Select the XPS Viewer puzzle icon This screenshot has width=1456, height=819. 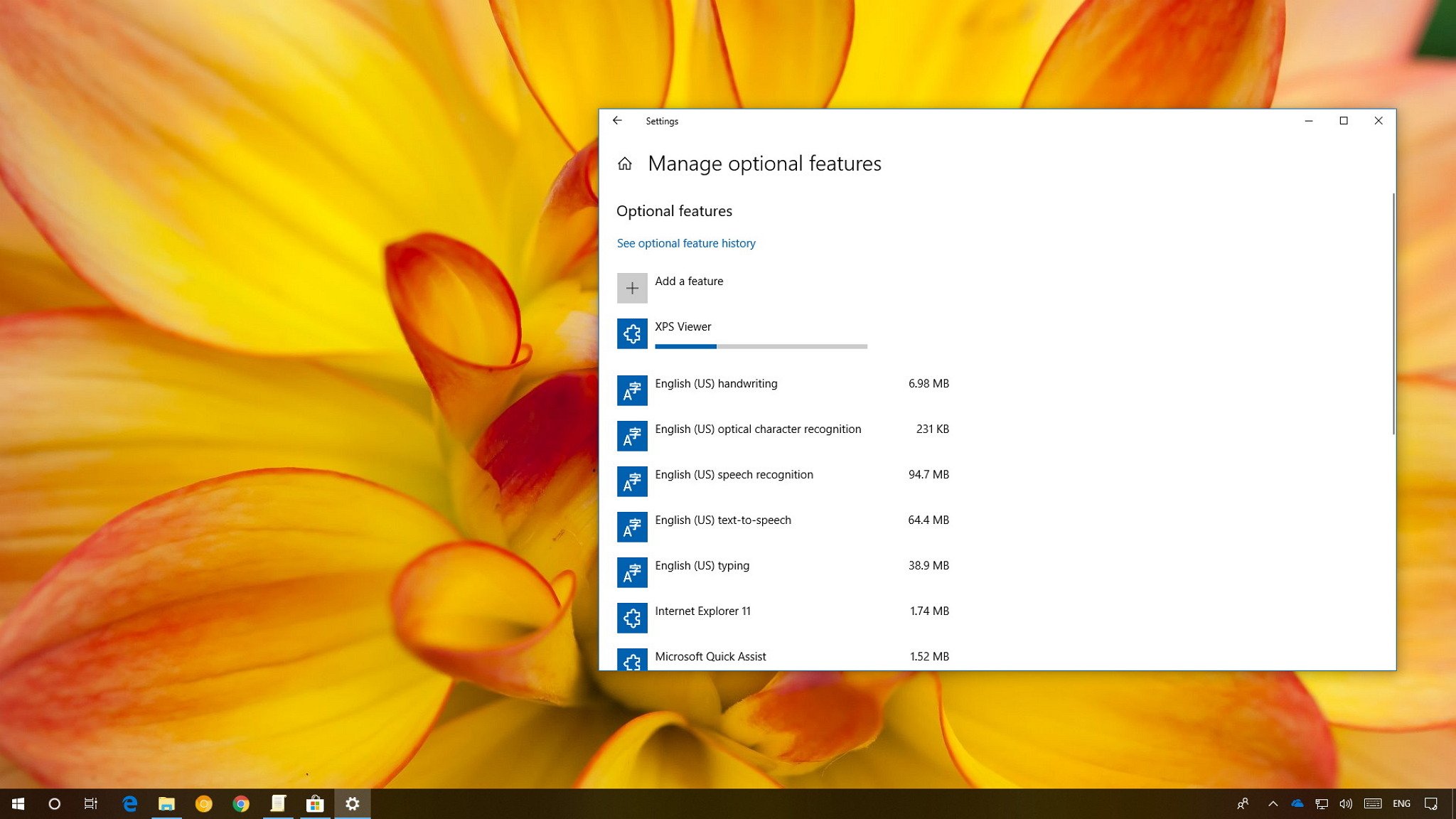(x=632, y=333)
